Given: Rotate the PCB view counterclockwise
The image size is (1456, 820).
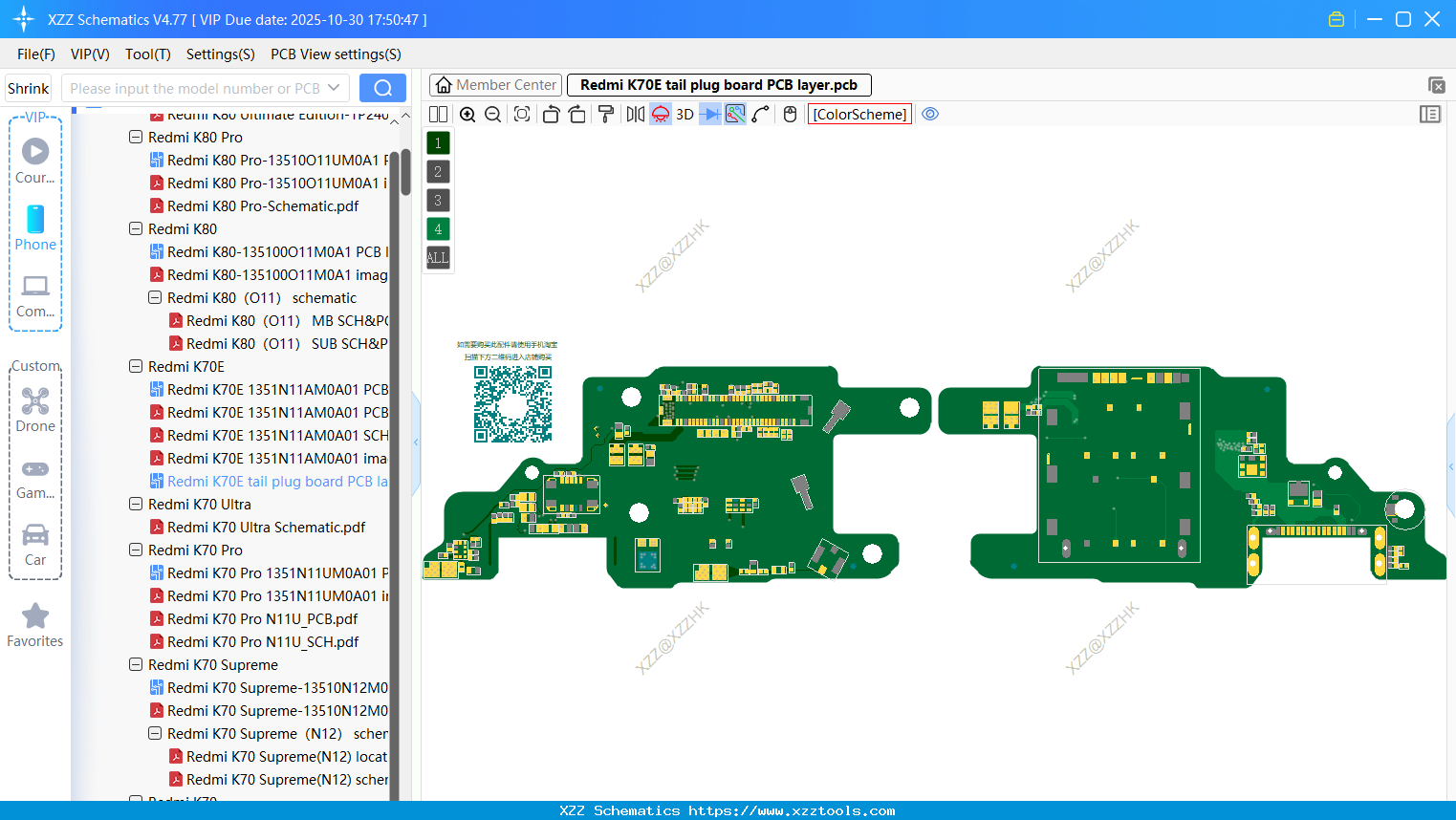Looking at the screenshot, I should coord(551,114).
